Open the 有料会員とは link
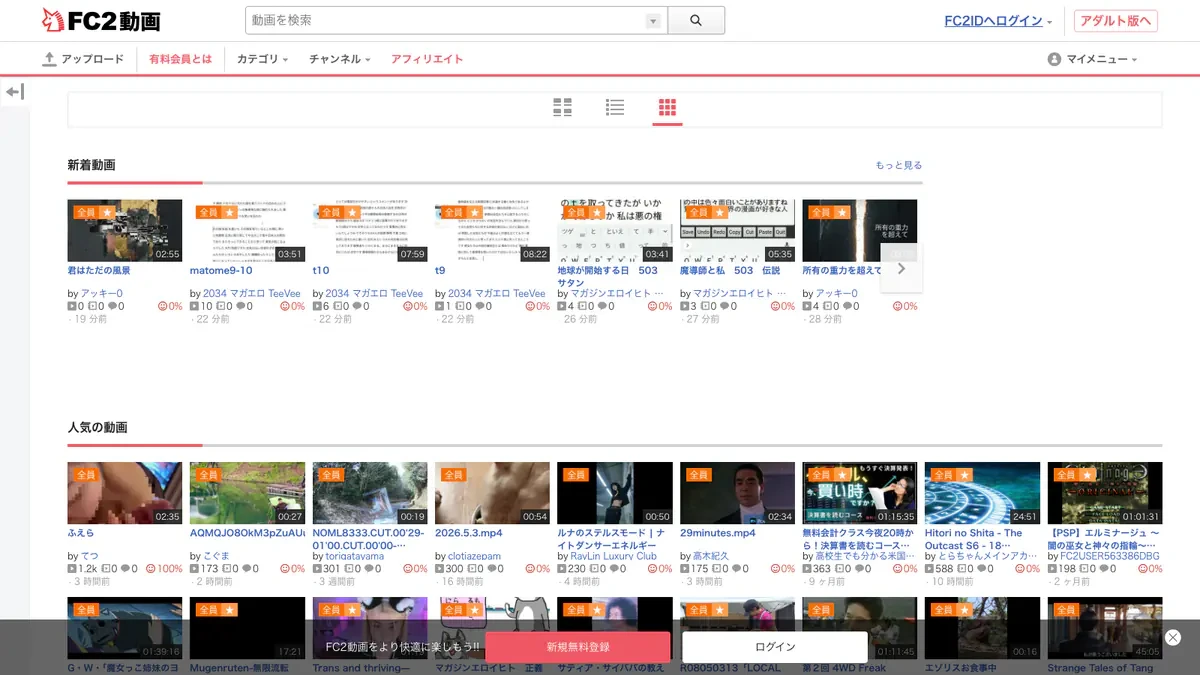 [x=180, y=59]
